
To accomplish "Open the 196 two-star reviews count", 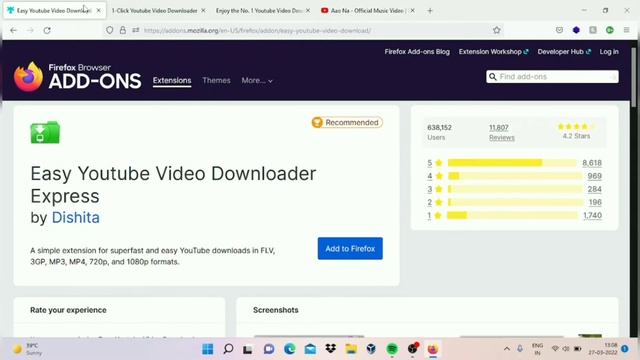I will pyautogui.click(x=595, y=202).
